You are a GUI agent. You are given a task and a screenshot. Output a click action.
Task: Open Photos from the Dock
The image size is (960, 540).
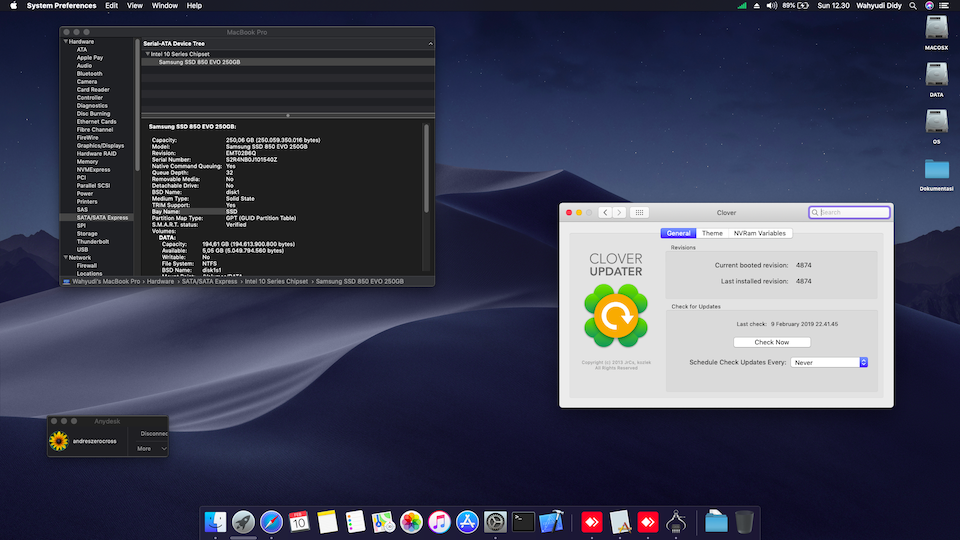tap(411, 522)
